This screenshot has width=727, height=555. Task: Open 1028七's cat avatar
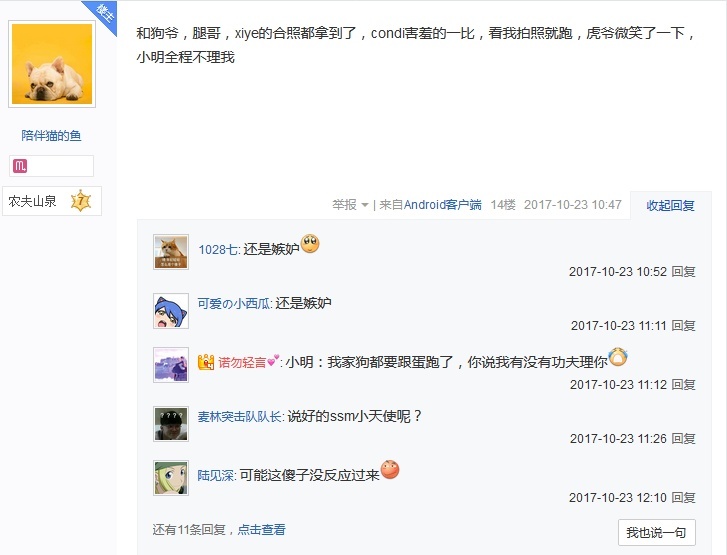point(171,252)
